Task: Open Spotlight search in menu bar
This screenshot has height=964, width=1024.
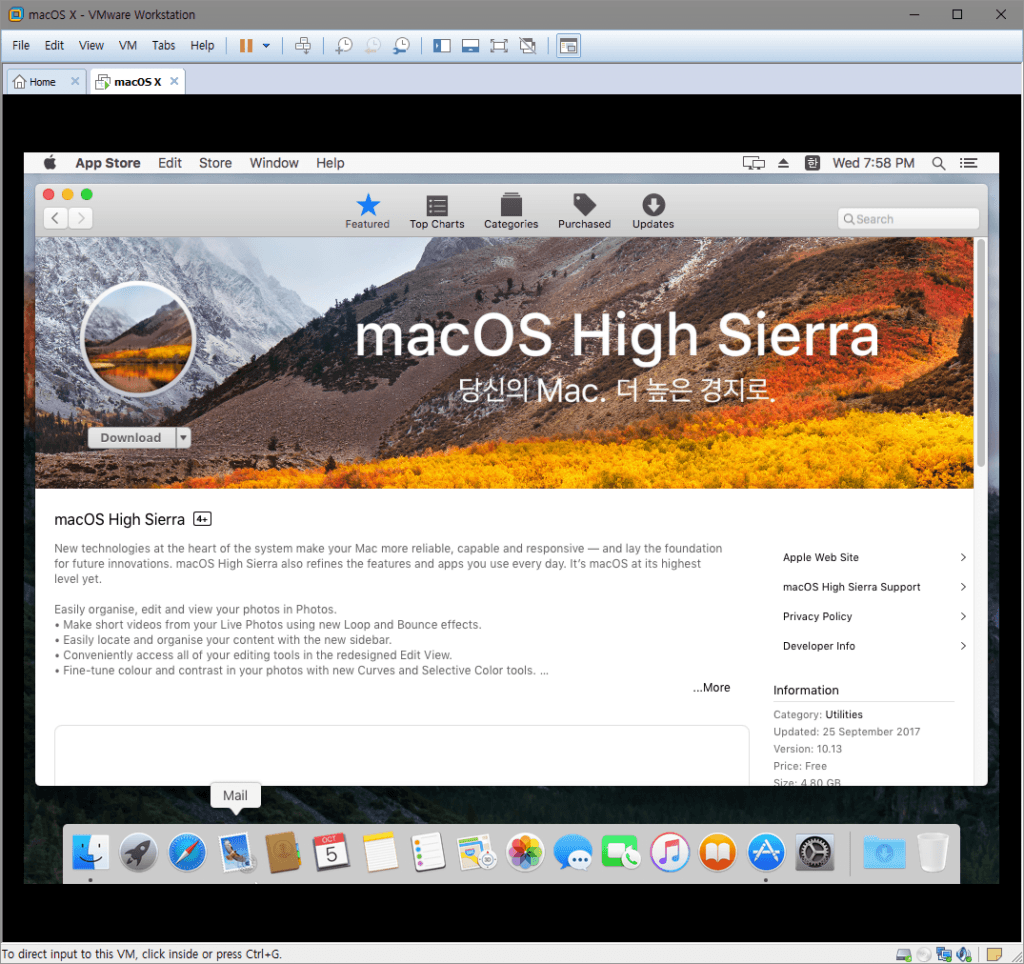Action: tap(938, 163)
